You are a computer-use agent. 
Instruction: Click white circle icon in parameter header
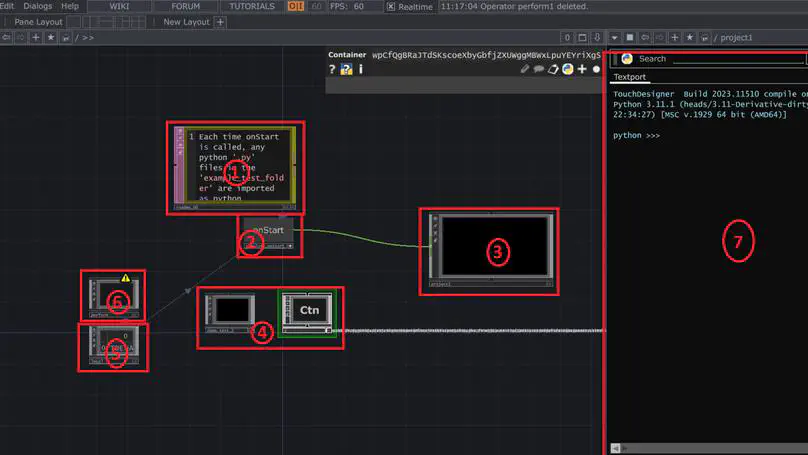596,69
